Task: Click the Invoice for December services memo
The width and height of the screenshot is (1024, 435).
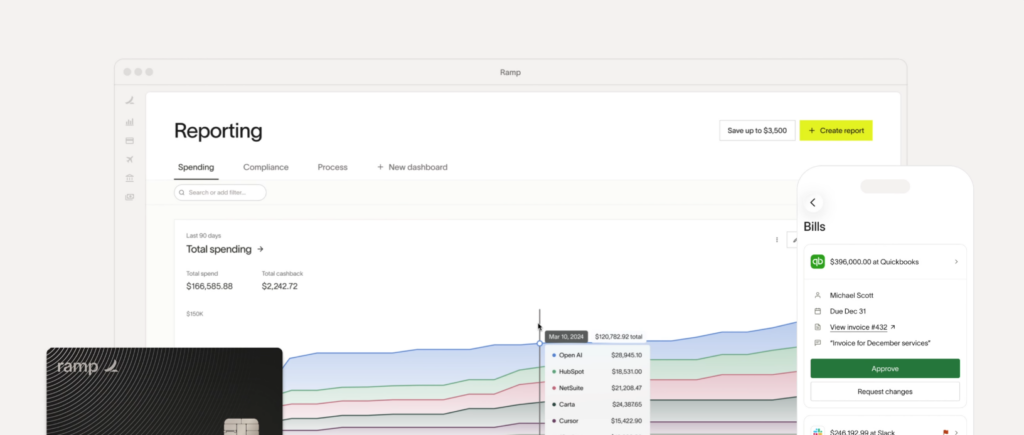Action: point(880,343)
